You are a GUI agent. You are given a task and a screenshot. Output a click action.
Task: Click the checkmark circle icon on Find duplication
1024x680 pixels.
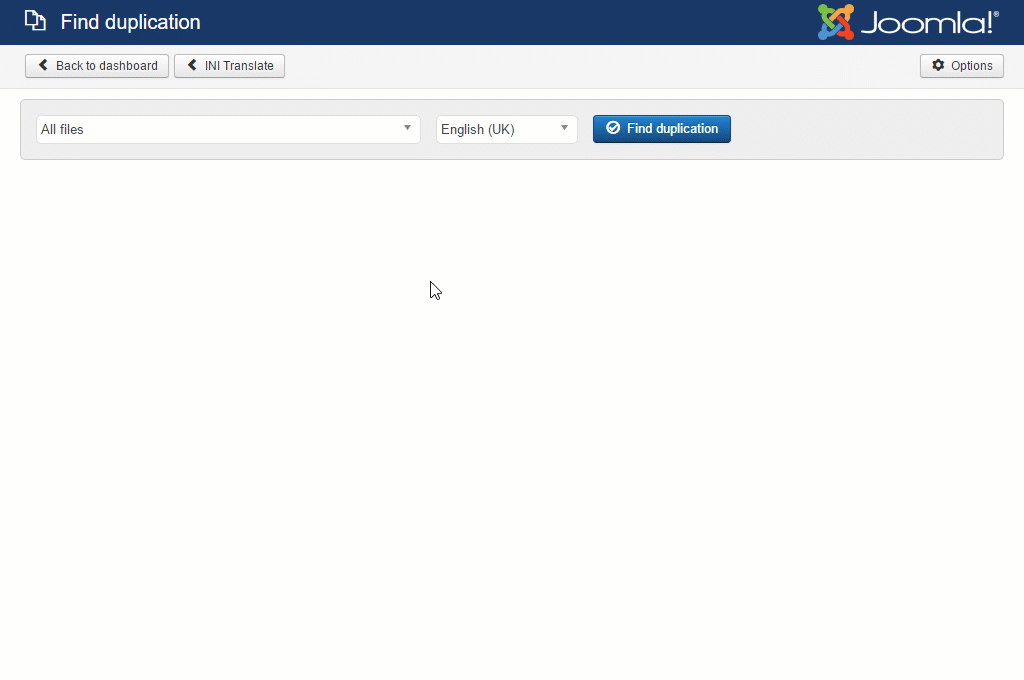(613, 128)
